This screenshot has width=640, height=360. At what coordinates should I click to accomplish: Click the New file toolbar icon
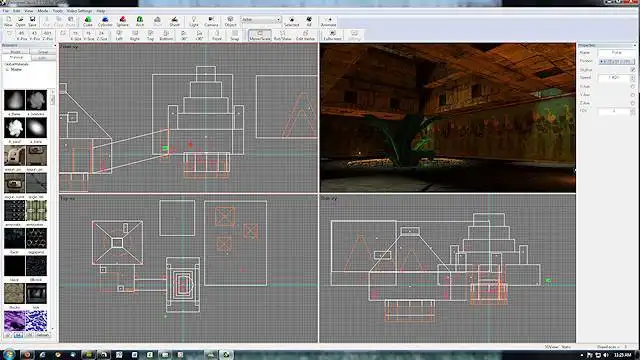click(x=8, y=21)
